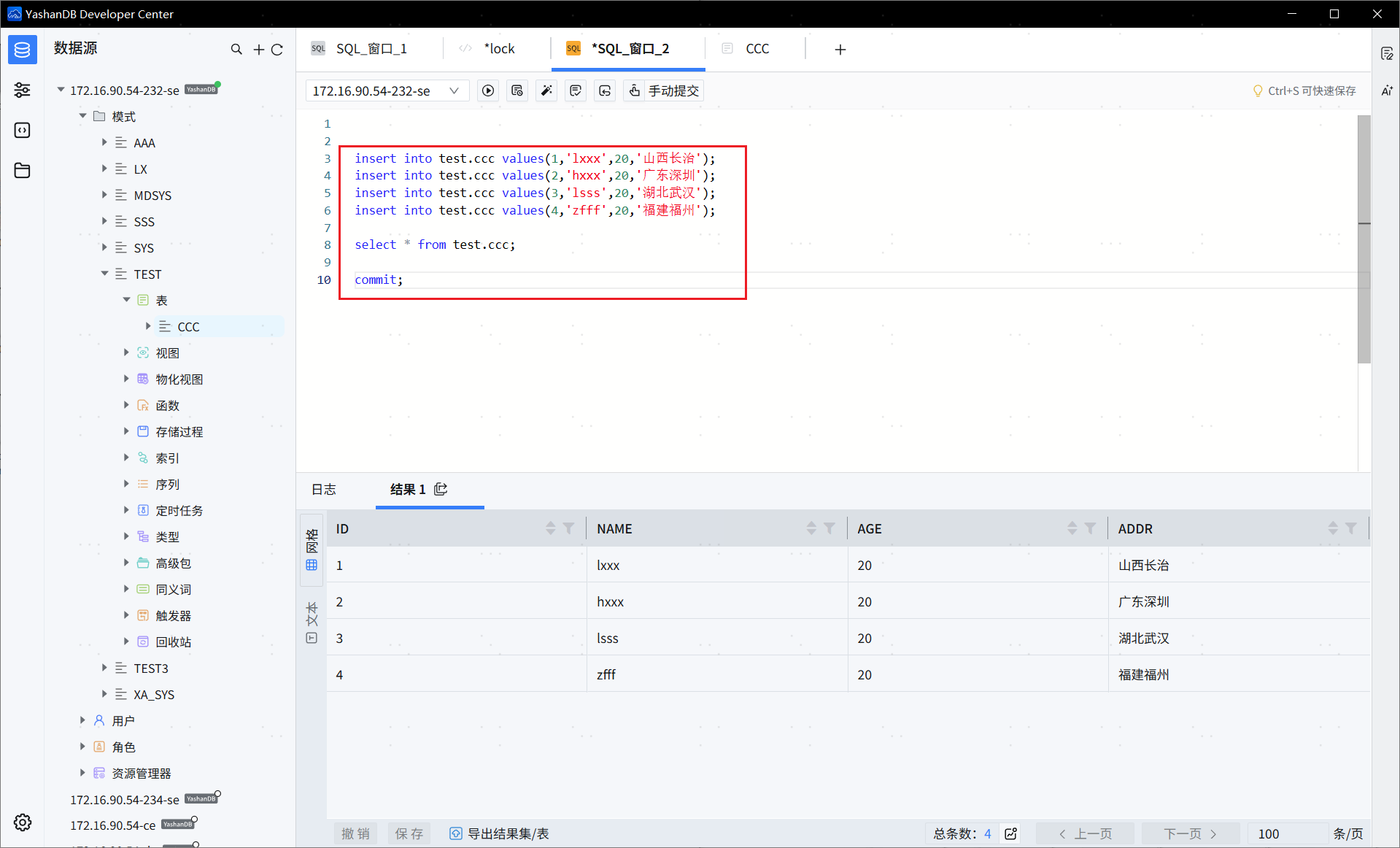
Task: Open the 日志 log tab
Action: click(324, 489)
